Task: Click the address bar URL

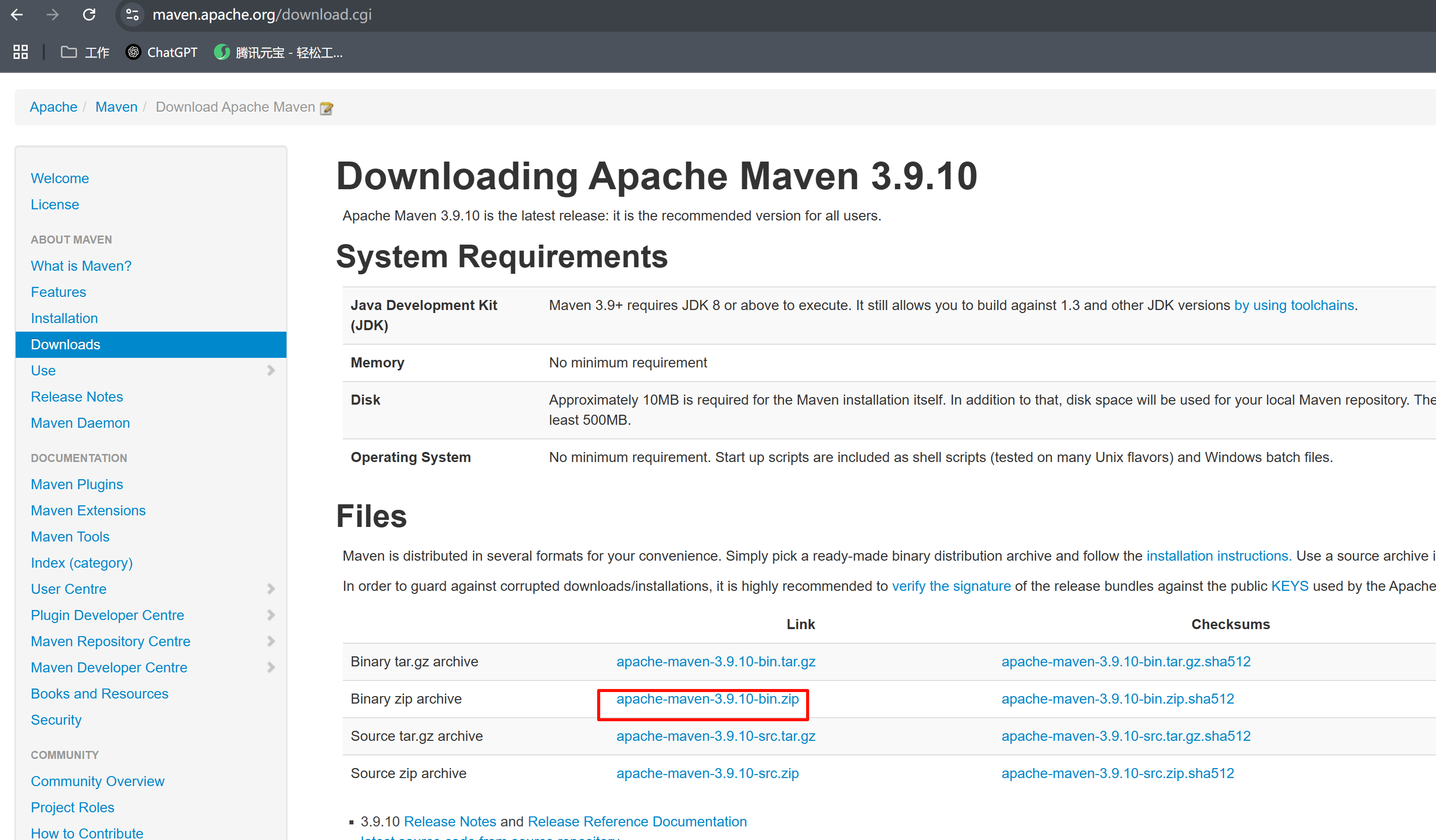Action: [262, 14]
